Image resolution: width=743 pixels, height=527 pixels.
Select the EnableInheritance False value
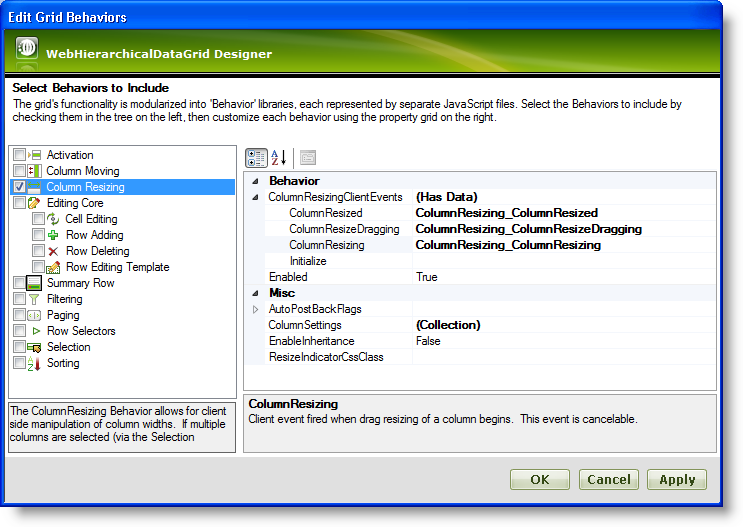[x=564, y=341]
